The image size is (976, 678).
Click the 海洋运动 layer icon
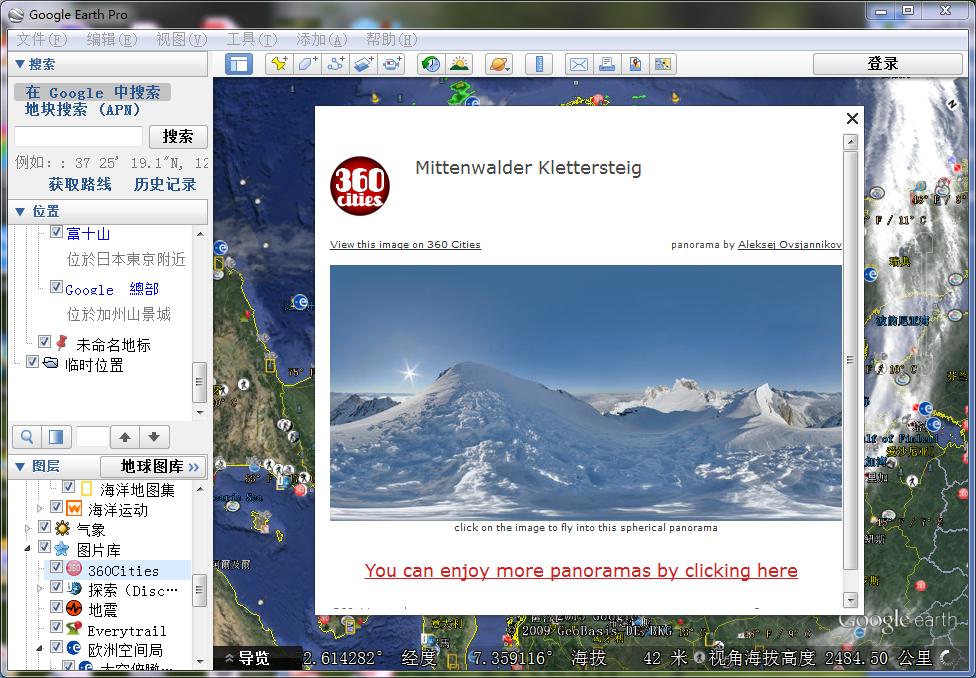74,508
